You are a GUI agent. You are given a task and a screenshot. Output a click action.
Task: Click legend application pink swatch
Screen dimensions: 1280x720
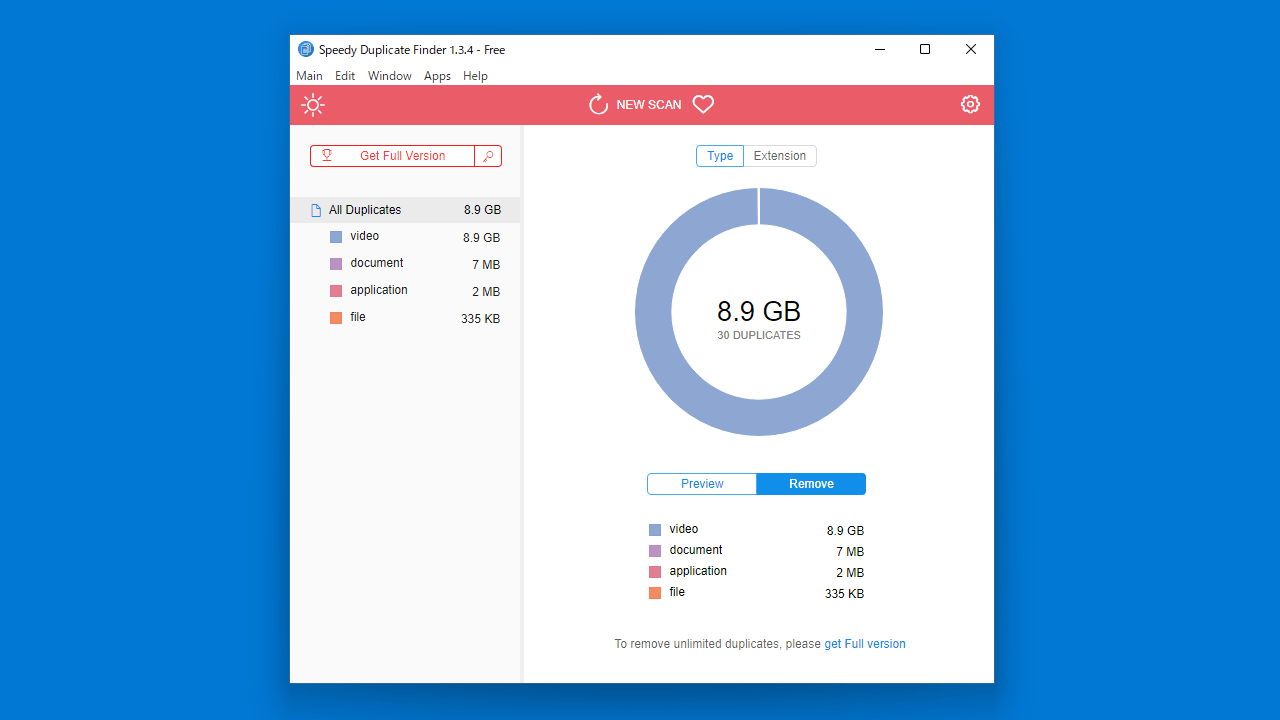click(x=655, y=572)
